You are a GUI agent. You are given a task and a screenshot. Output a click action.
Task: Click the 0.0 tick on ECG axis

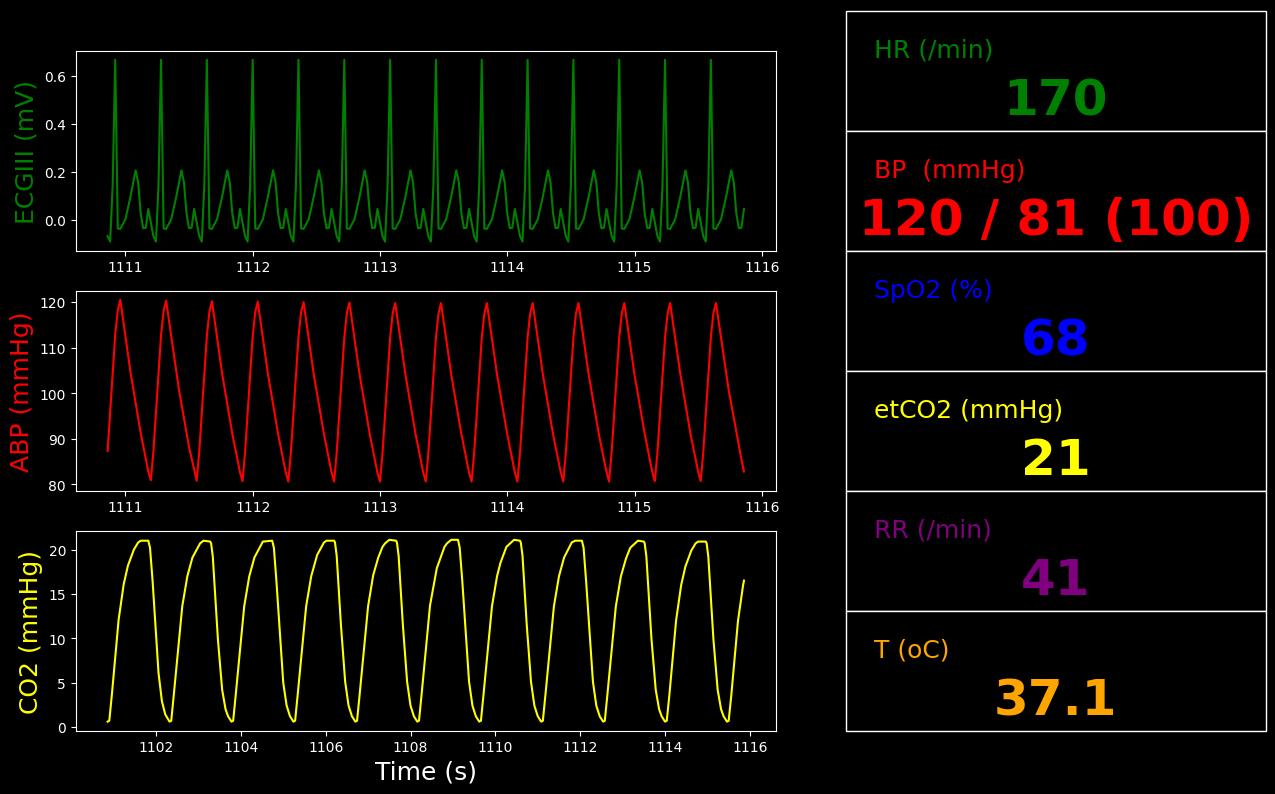pos(55,221)
